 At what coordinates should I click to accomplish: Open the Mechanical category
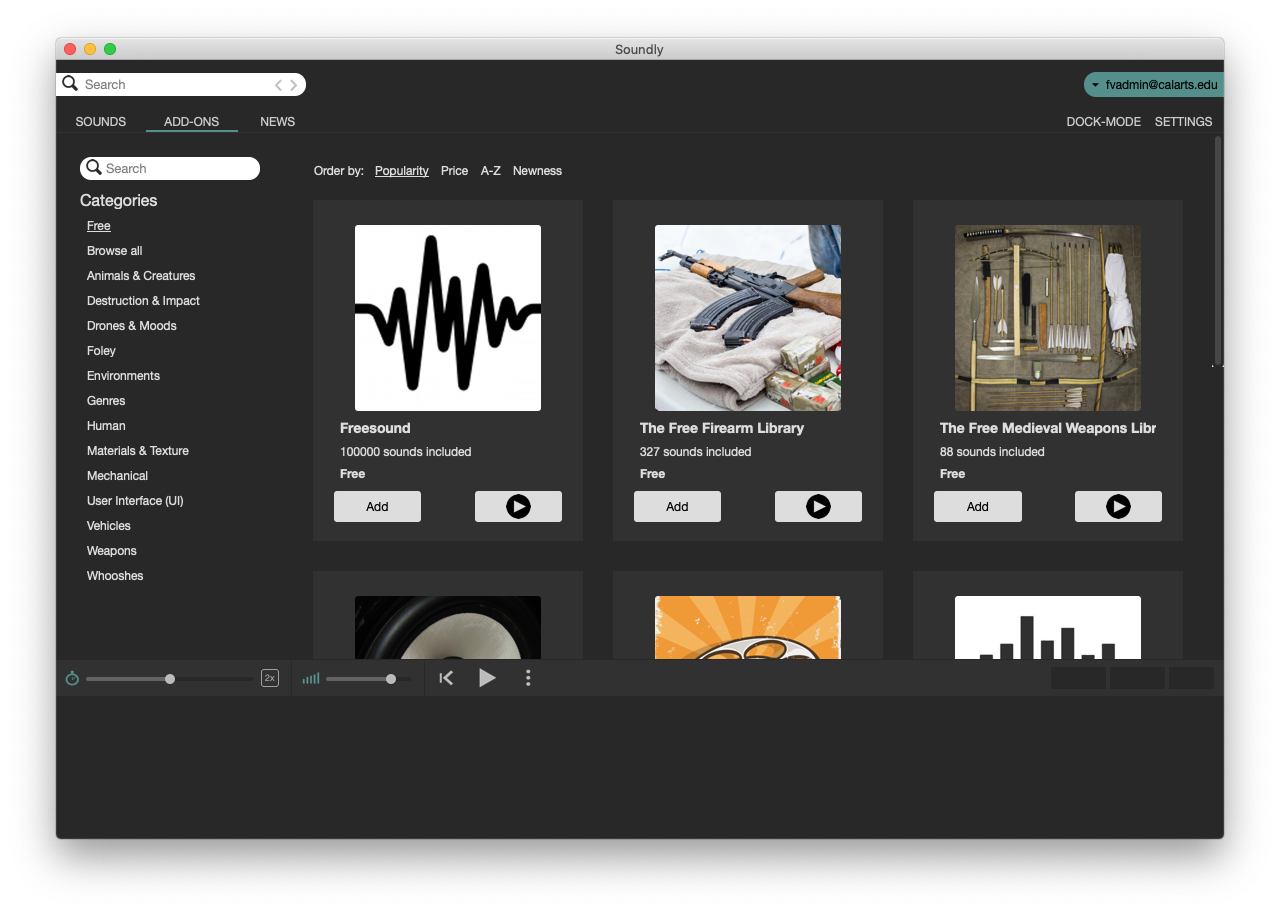click(117, 476)
